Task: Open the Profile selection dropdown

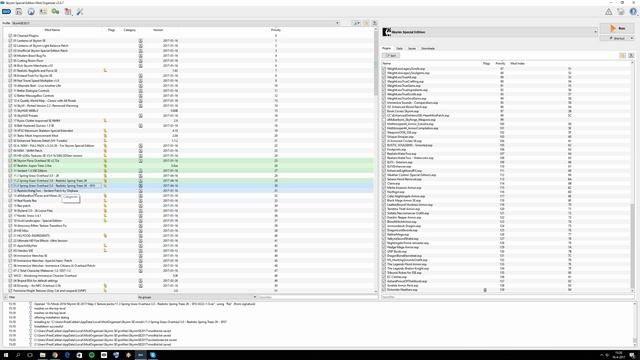Action: coord(176,23)
